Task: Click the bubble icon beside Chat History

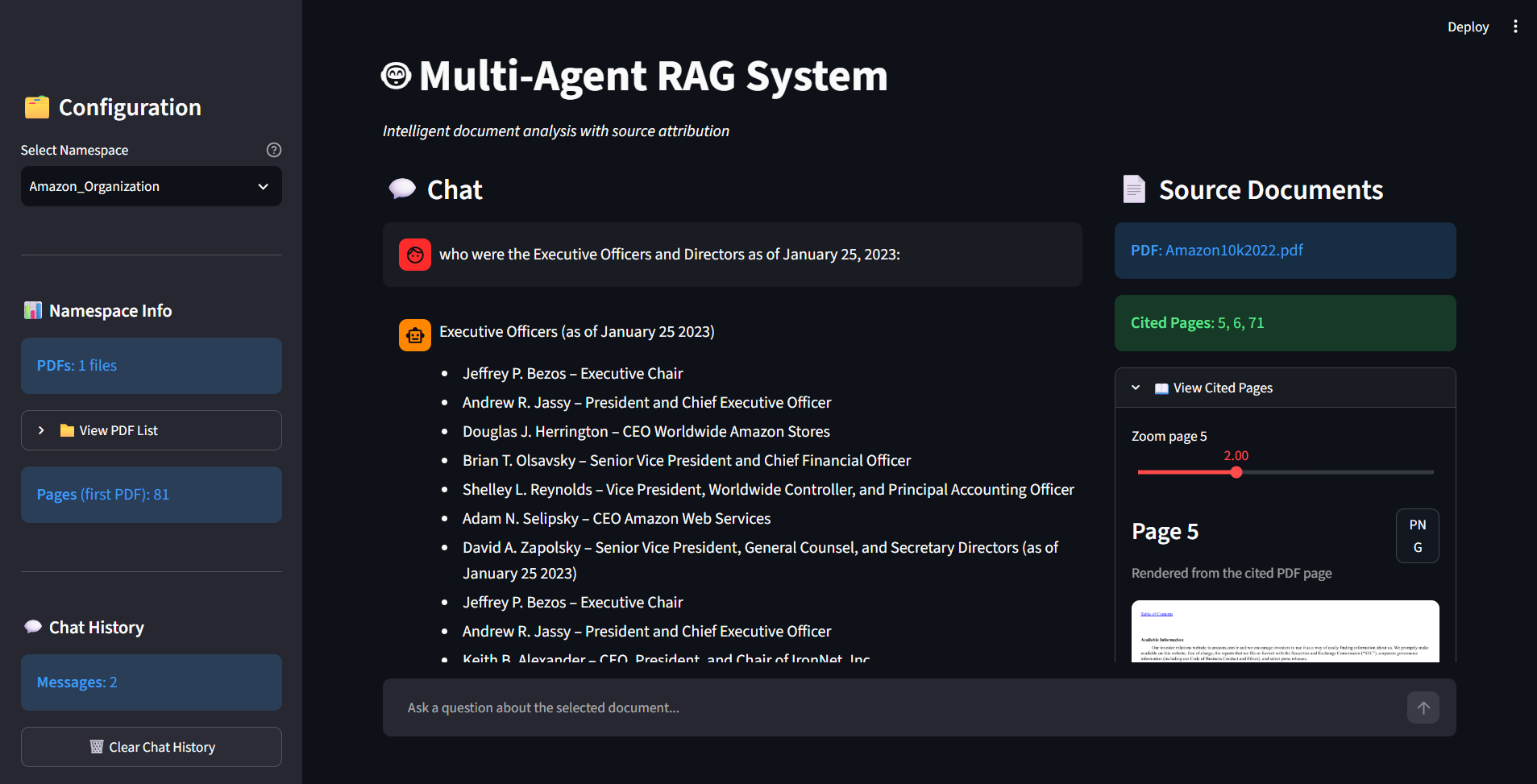Action: click(33, 627)
